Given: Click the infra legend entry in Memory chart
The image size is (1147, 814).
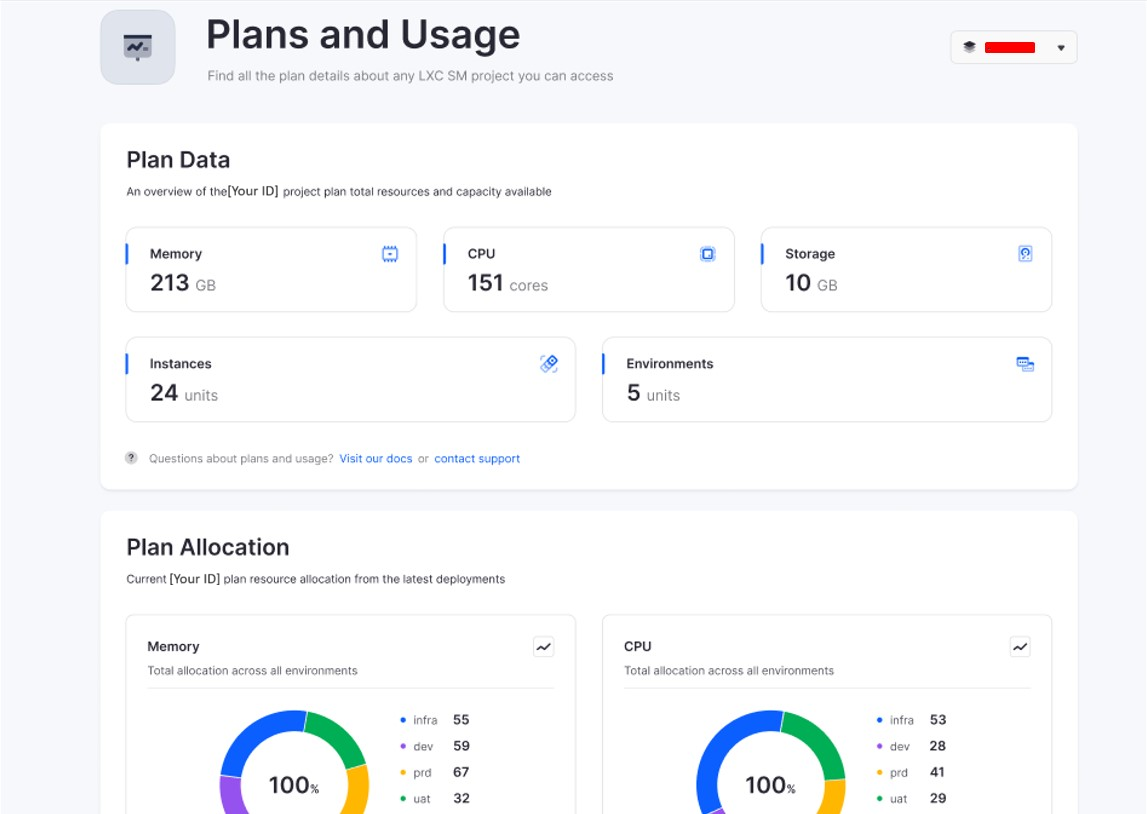Looking at the screenshot, I should click(424, 720).
